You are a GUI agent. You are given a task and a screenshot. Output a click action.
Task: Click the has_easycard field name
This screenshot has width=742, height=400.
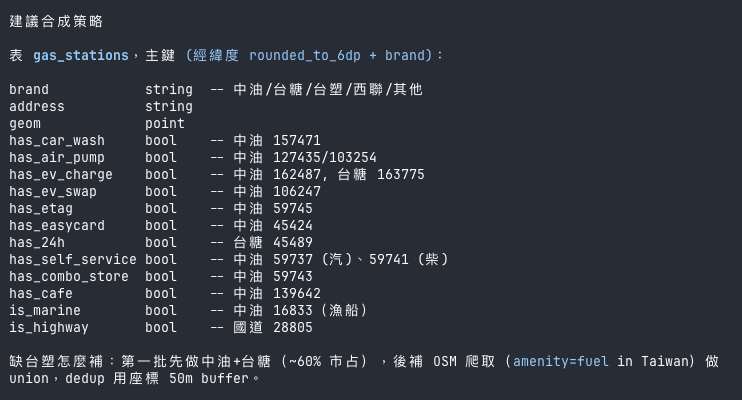56,225
